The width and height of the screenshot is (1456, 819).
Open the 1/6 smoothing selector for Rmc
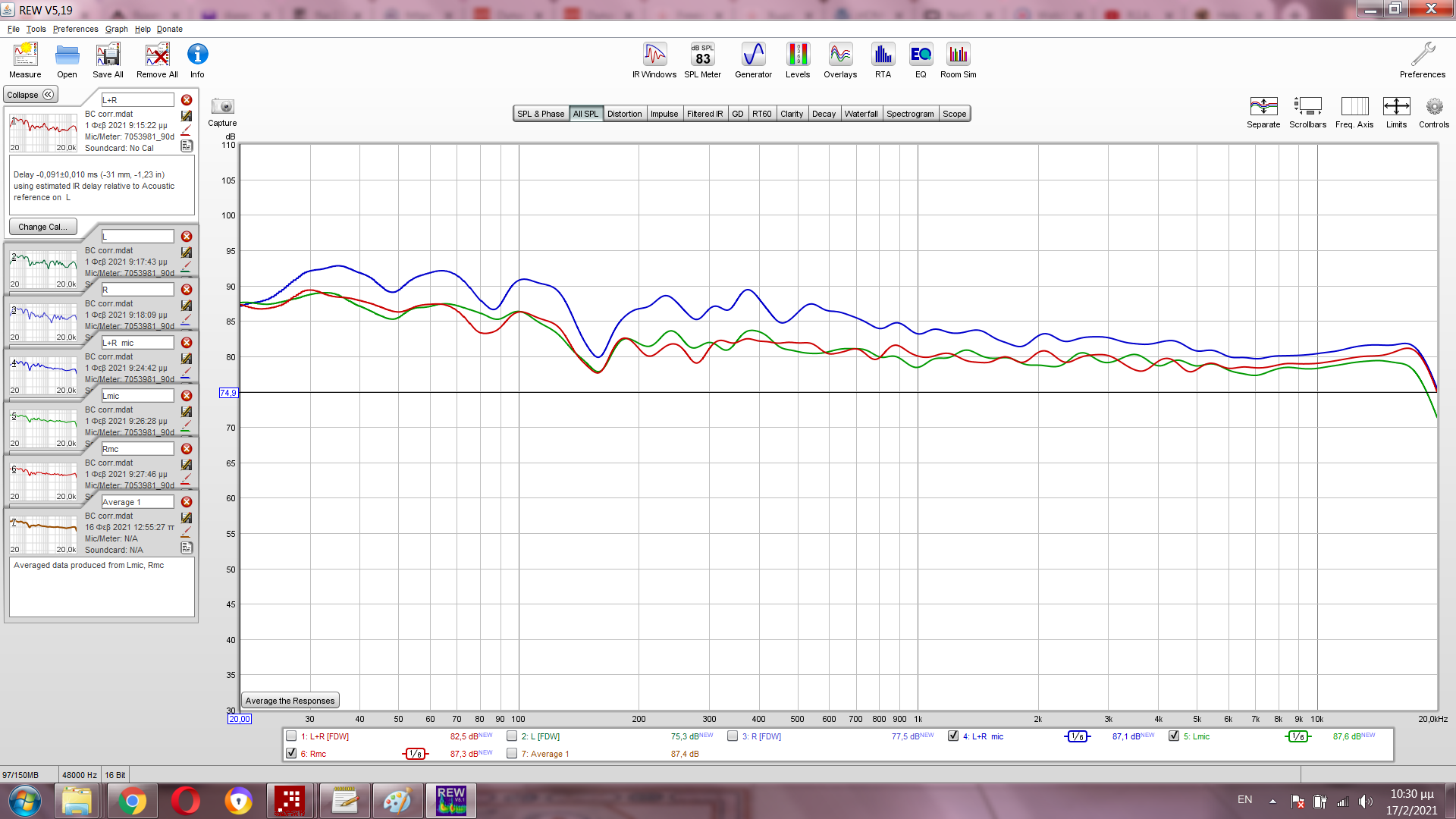pyautogui.click(x=415, y=754)
